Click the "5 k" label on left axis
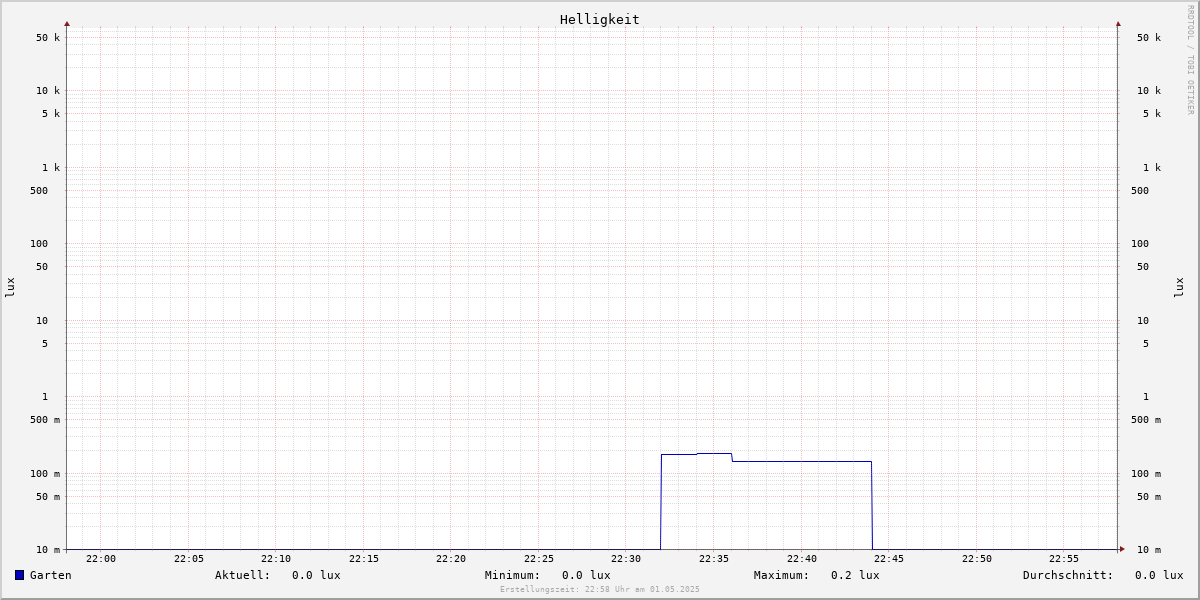The height and width of the screenshot is (600, 1200). 51,114
